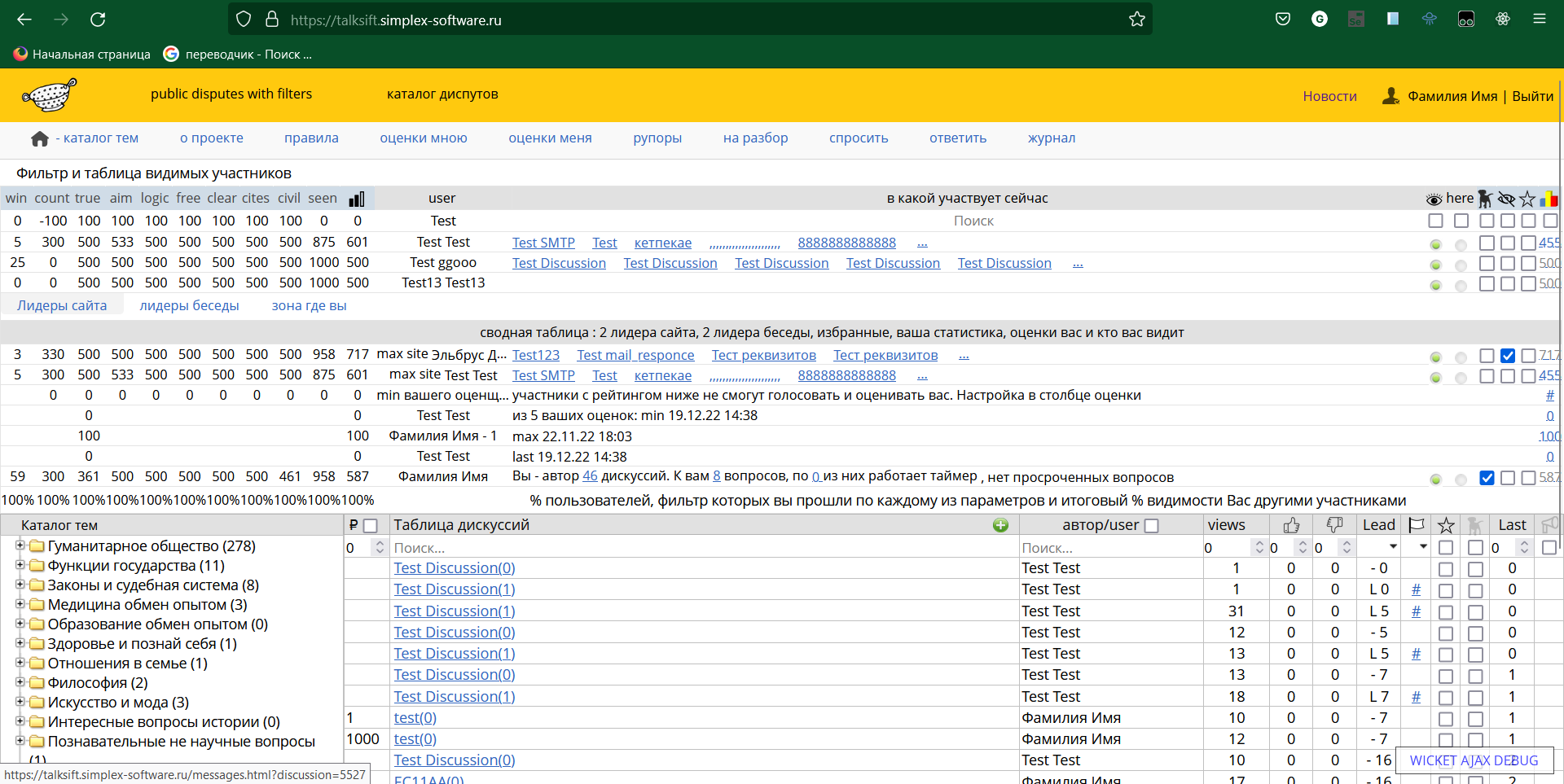Click the star icon in participants header
This screenshot has height=784, width=1564.
point(1527,199)
